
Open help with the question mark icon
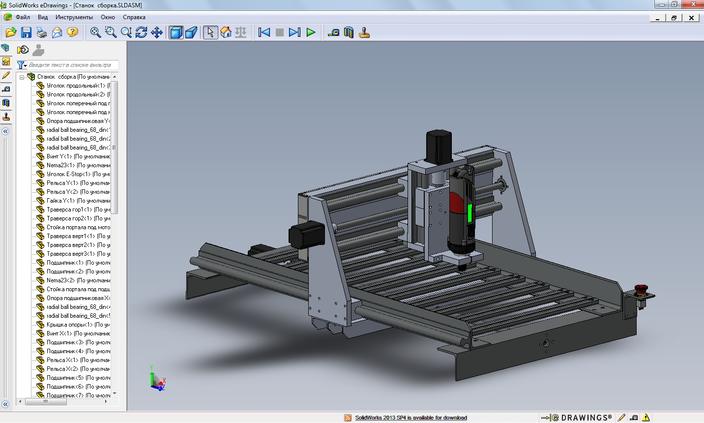point(72,32)
